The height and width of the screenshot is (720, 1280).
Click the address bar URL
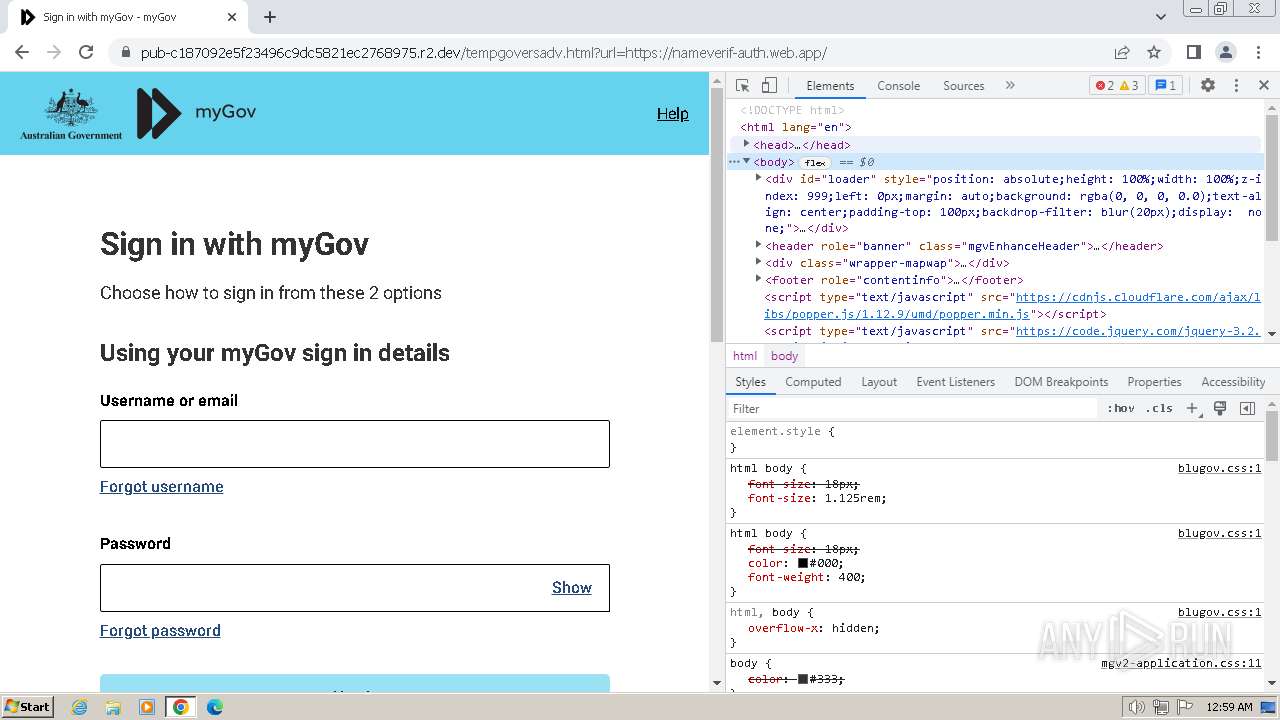(x=484, y=53)
